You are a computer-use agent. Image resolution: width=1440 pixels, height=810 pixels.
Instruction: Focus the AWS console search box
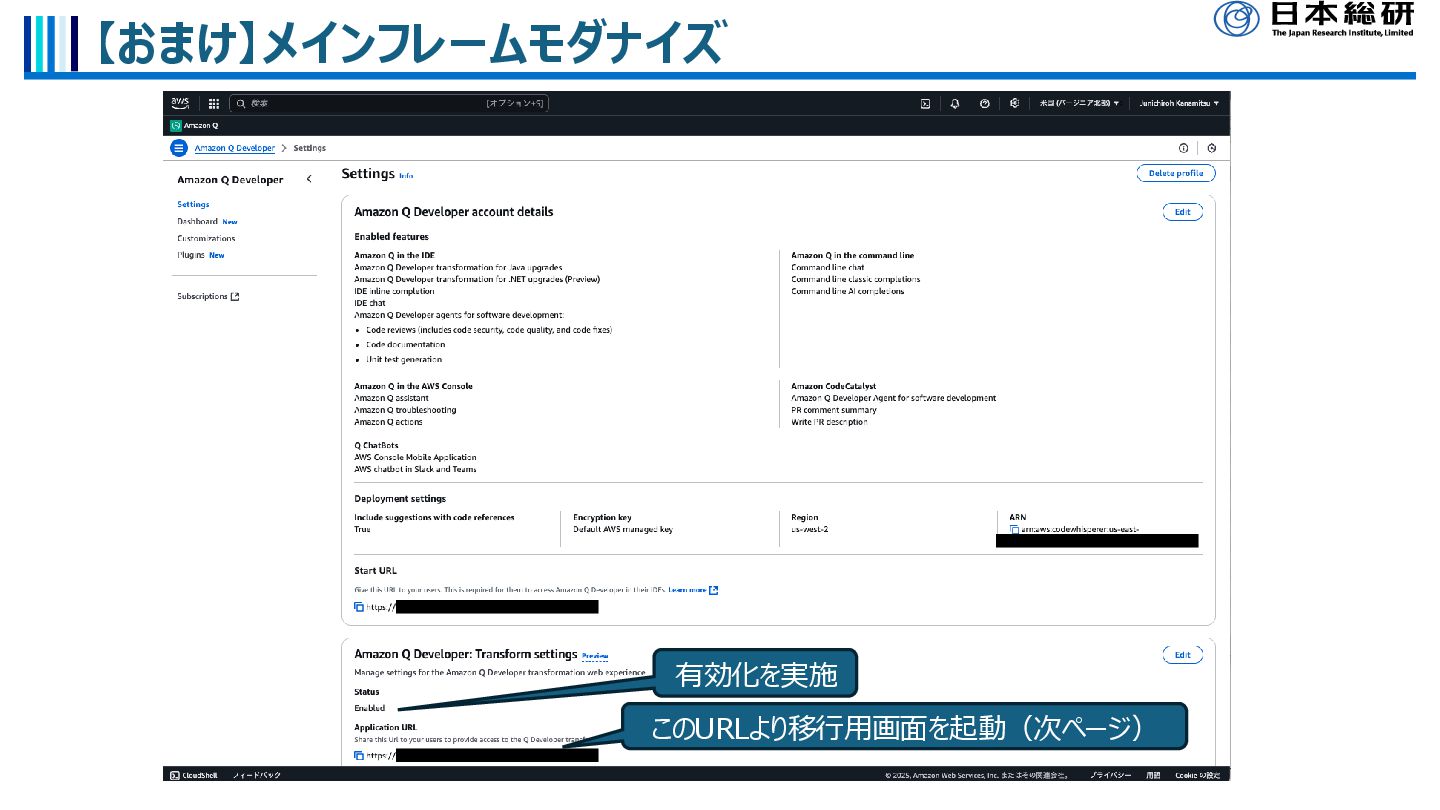(x=389, y=103)
